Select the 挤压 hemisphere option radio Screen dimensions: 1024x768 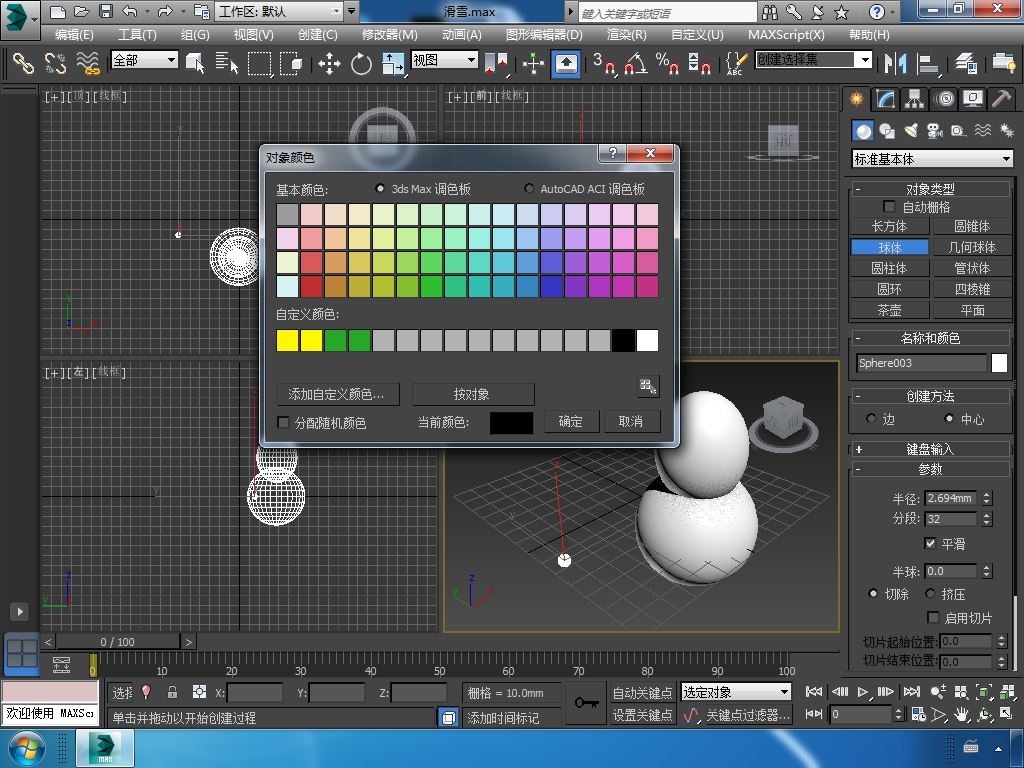coord(931,593)
